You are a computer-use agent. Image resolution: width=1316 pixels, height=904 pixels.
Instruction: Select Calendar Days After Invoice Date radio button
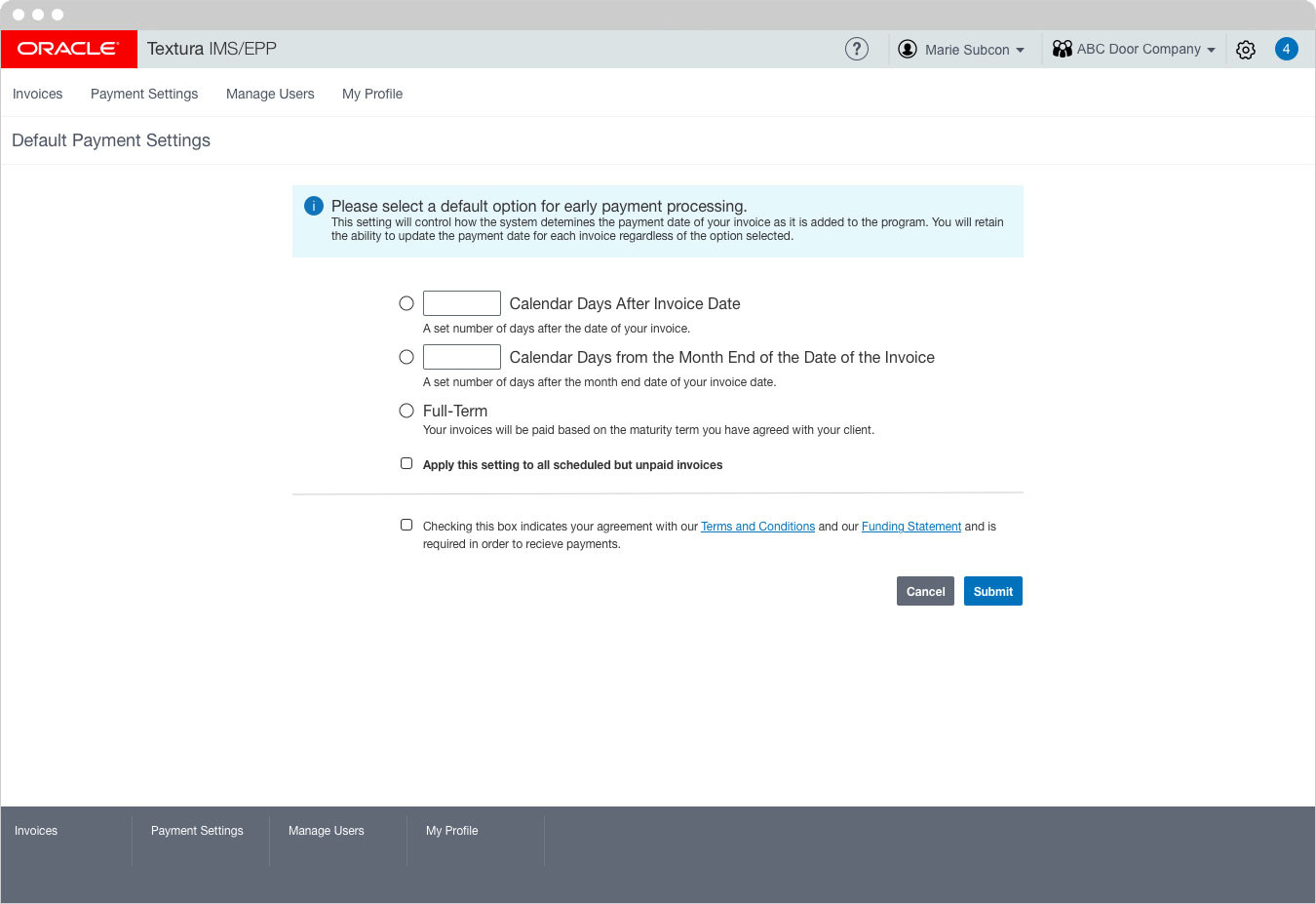pyautogui.click(x=406, y=303)
